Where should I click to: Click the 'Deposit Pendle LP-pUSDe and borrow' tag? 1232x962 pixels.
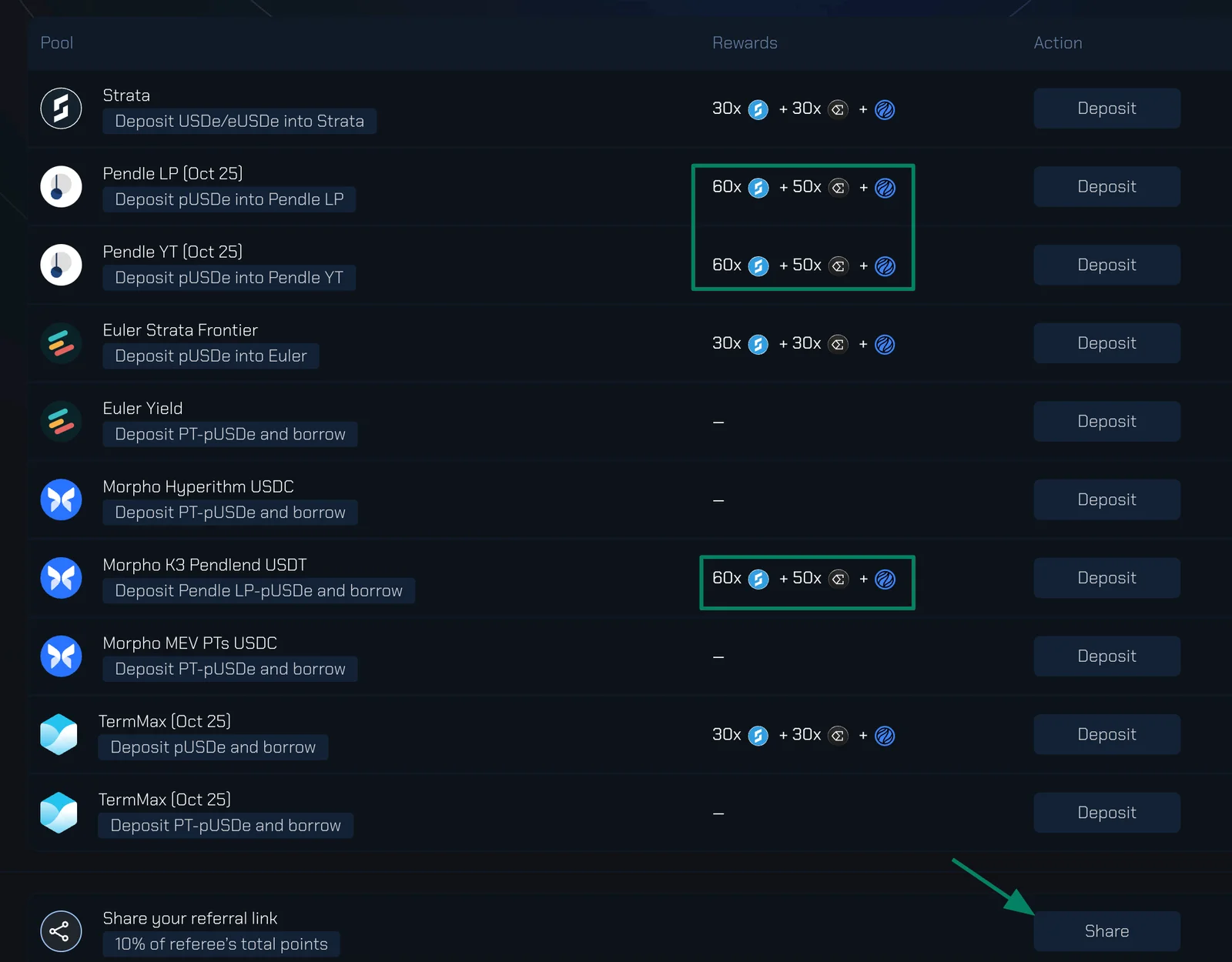pos(259,590)
